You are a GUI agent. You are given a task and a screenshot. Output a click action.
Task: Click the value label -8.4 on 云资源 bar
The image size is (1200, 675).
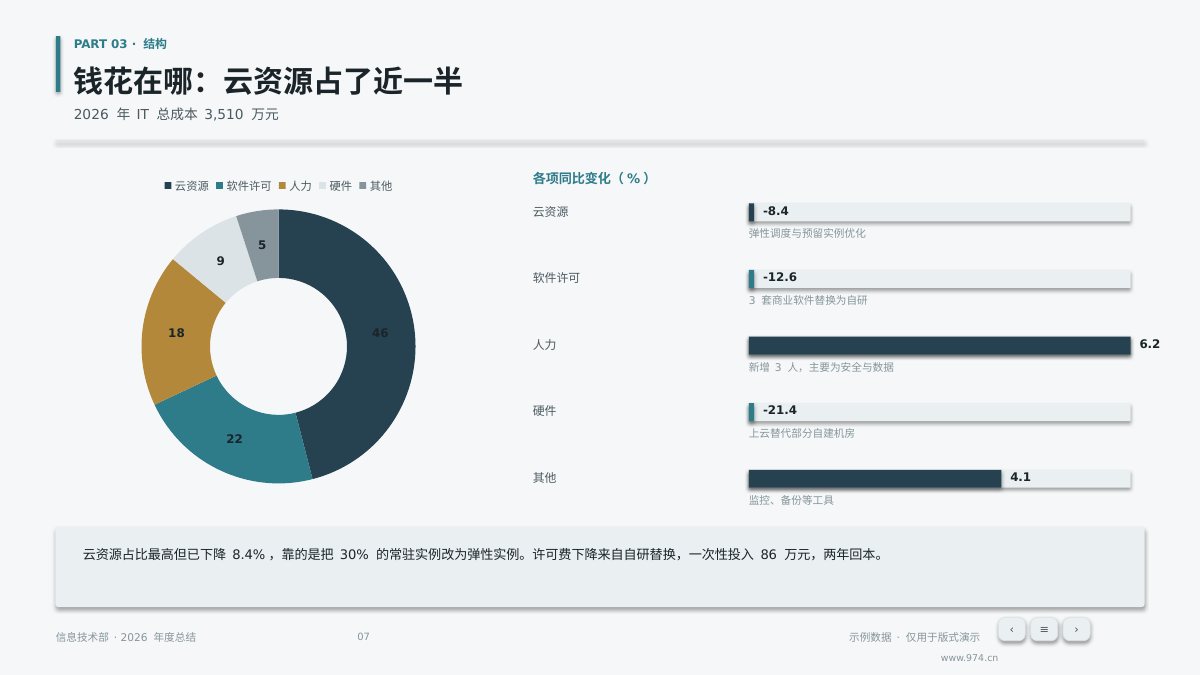click(x=776, y=211)
